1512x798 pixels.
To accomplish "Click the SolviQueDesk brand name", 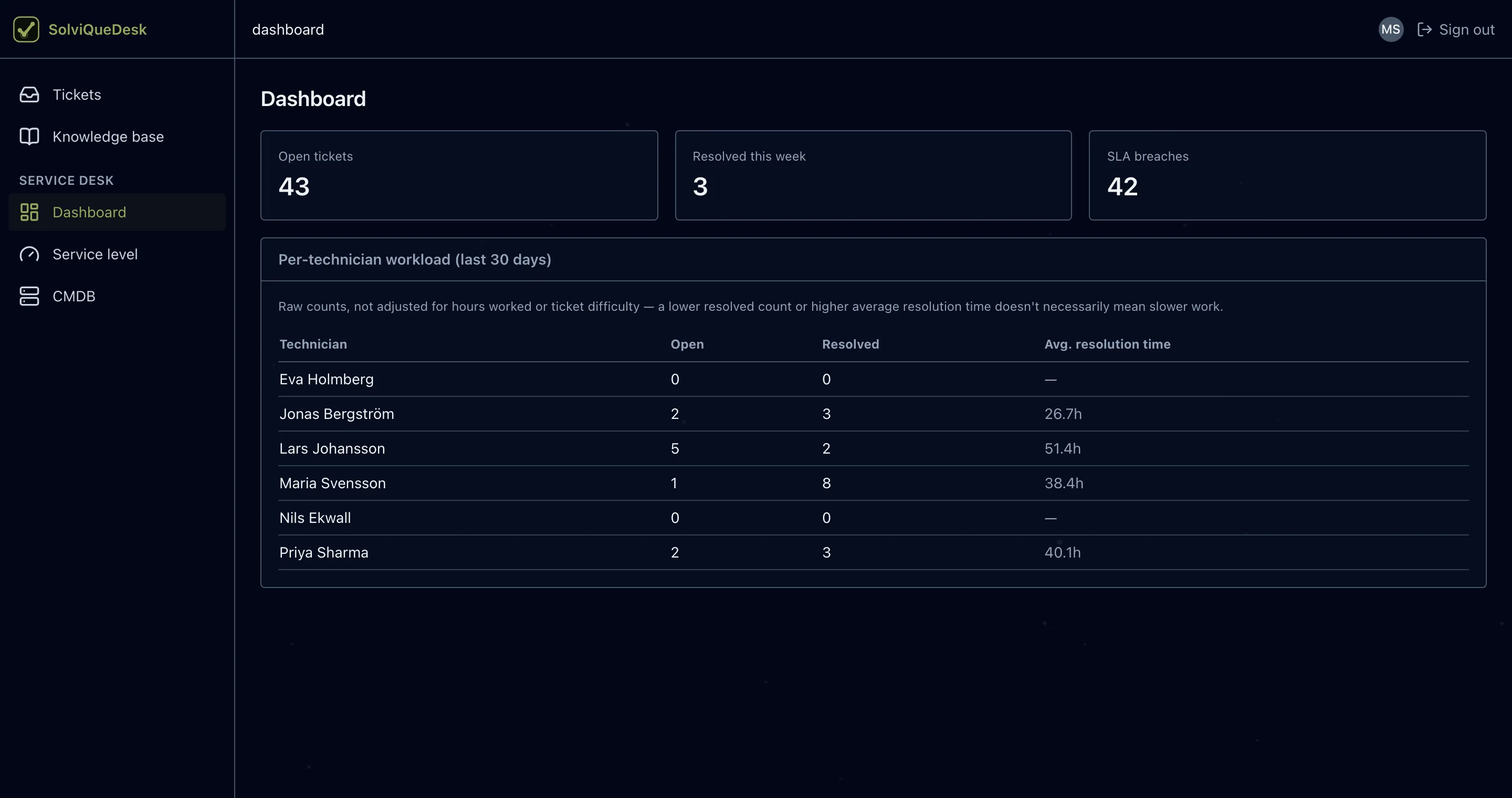I will coord(98,29).
